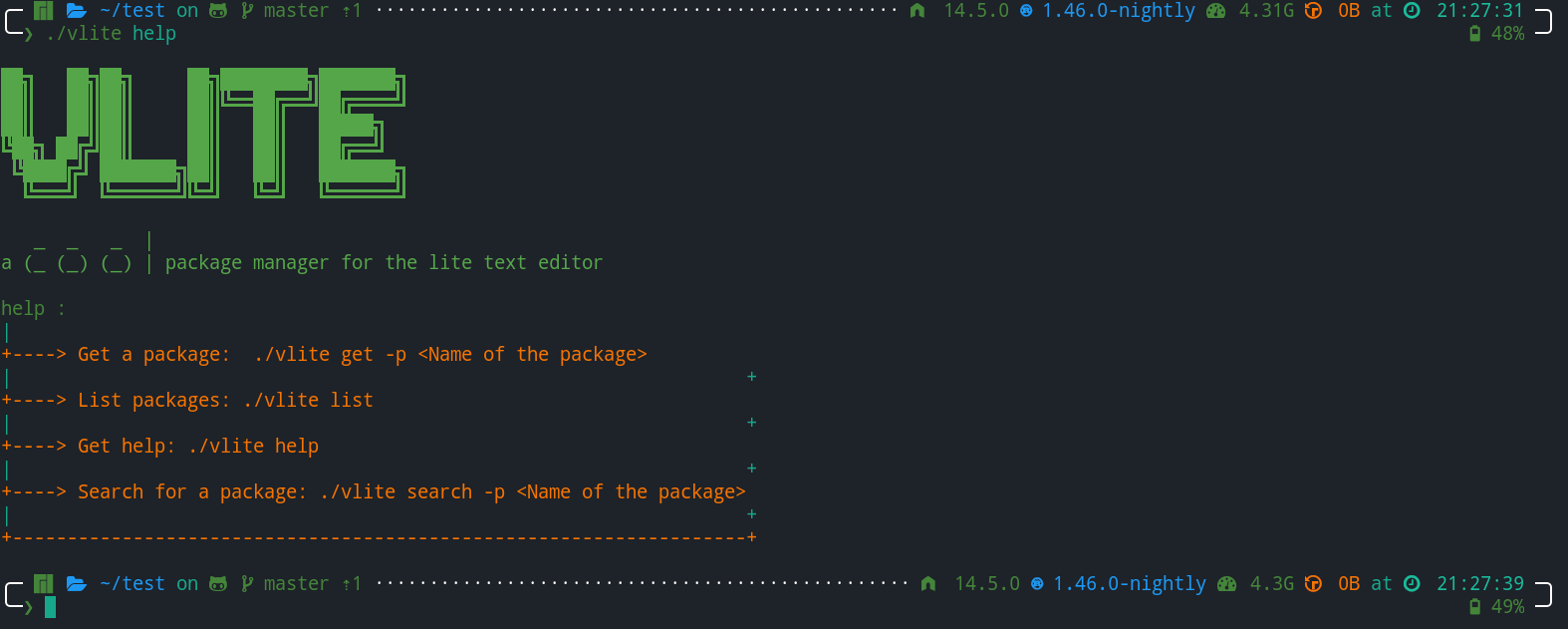This screenshot has width=1568, height=629.
Task: Click the GitHub cat icon in the top prompt
Action: pyautogui.click(x=218, y=11)
